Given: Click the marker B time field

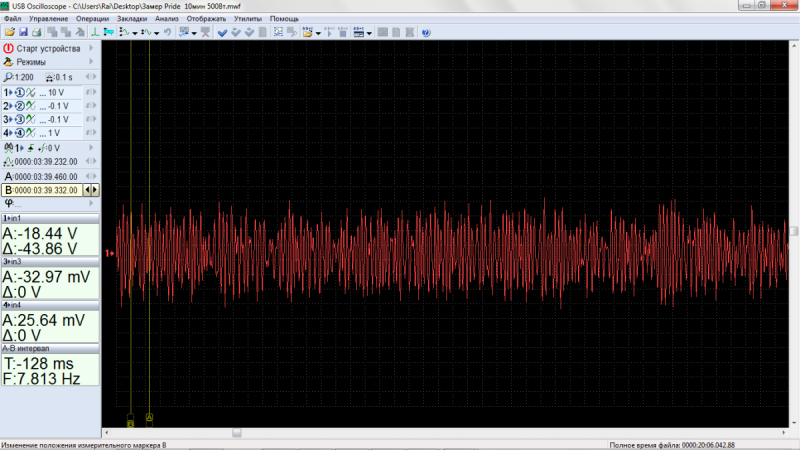Looking at the screenshot, I should (46, 190).
